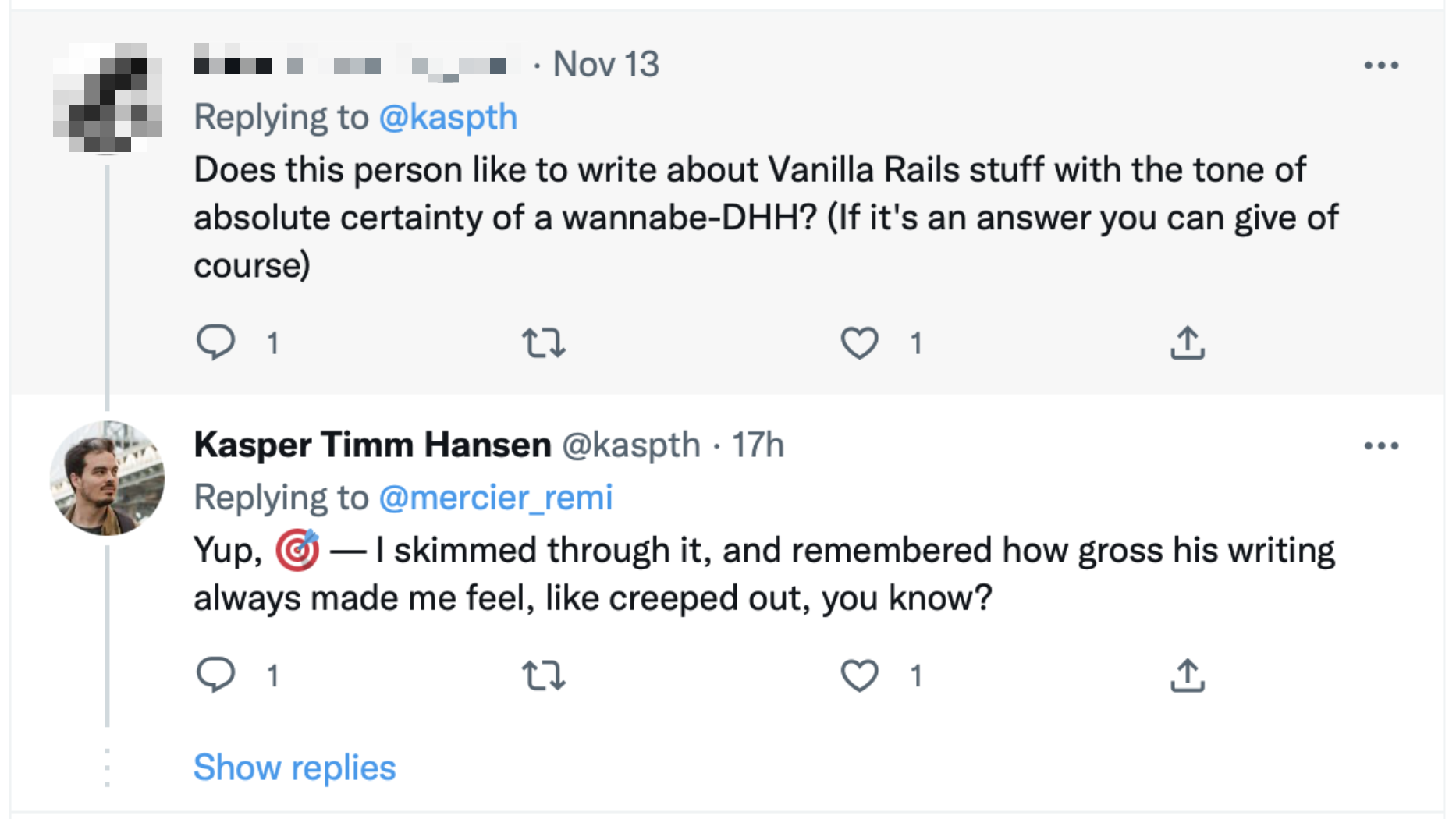Open the 17h timestamp on Kasper's reply
The height and width of the screenshot is (819, 1456).
pos(757,445)
